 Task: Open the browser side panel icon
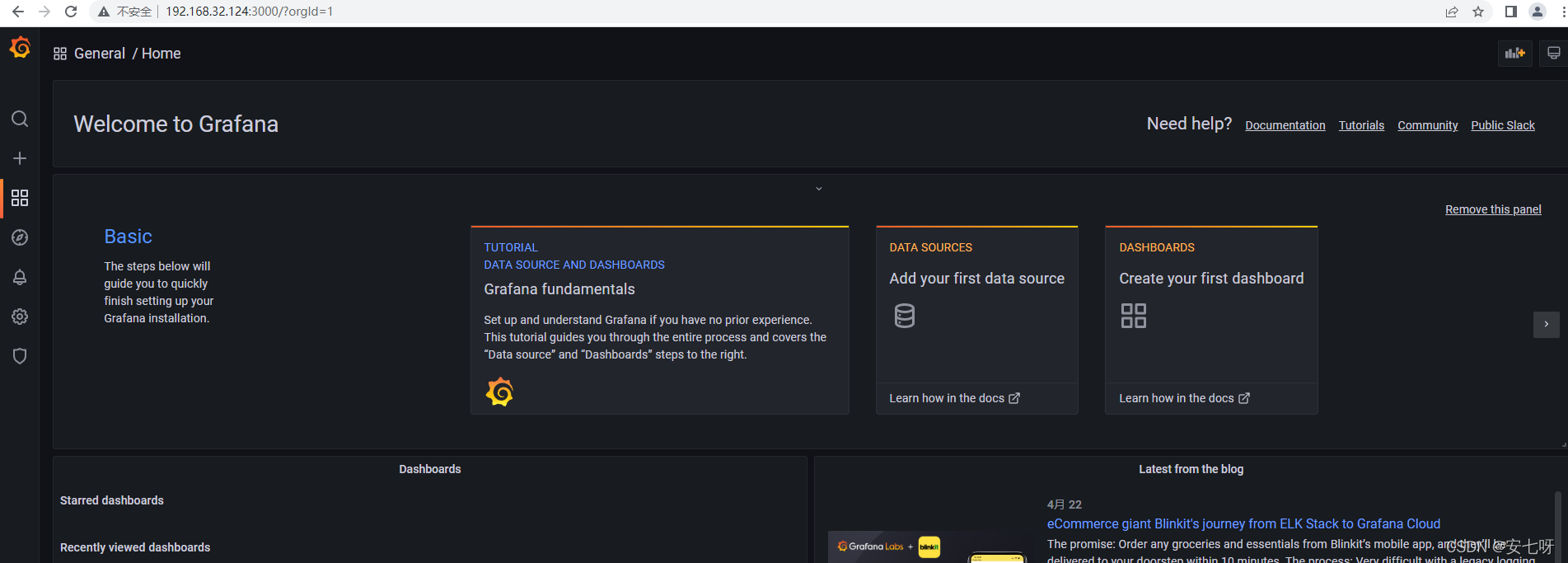pos(1510,12)
